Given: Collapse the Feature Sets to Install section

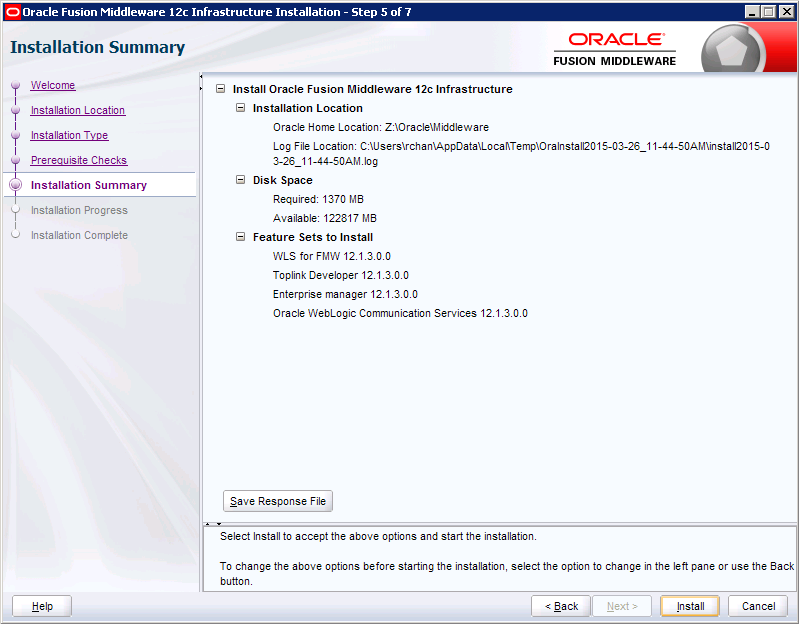Looking at the screenshot, I should coord(241,236).
